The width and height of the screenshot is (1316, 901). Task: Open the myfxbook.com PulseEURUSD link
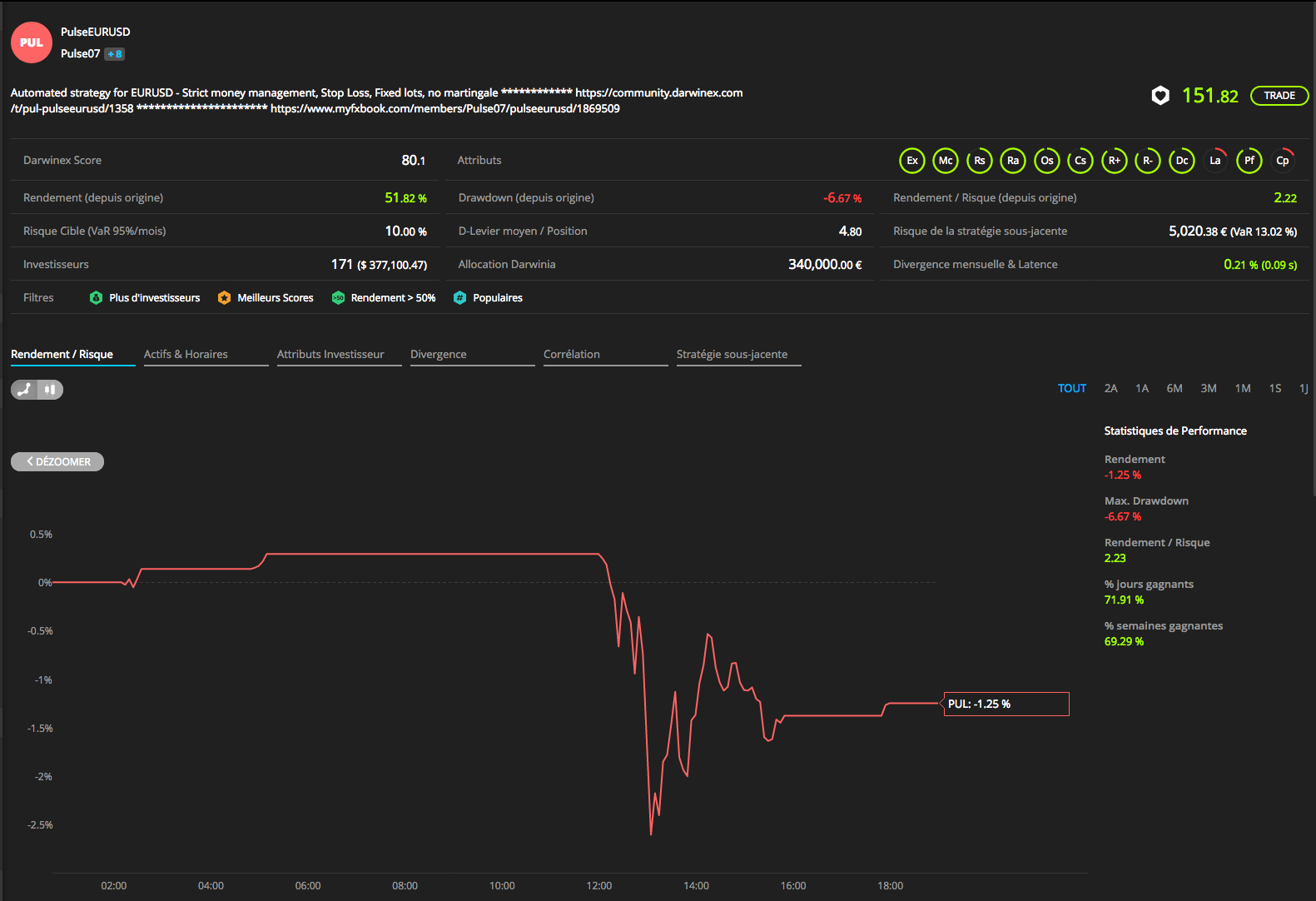tap(445, 108)
